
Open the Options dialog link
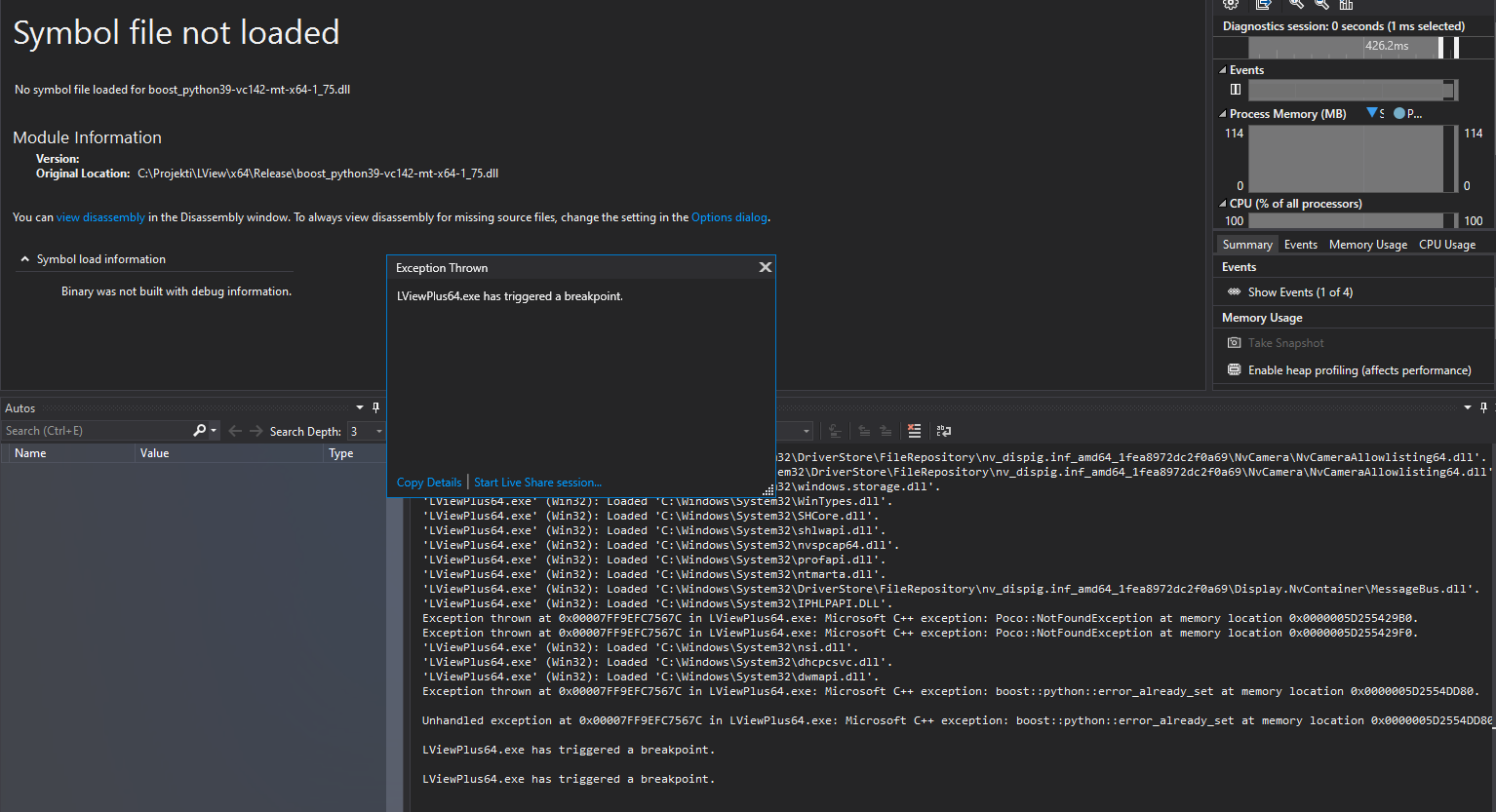[729, 217]
